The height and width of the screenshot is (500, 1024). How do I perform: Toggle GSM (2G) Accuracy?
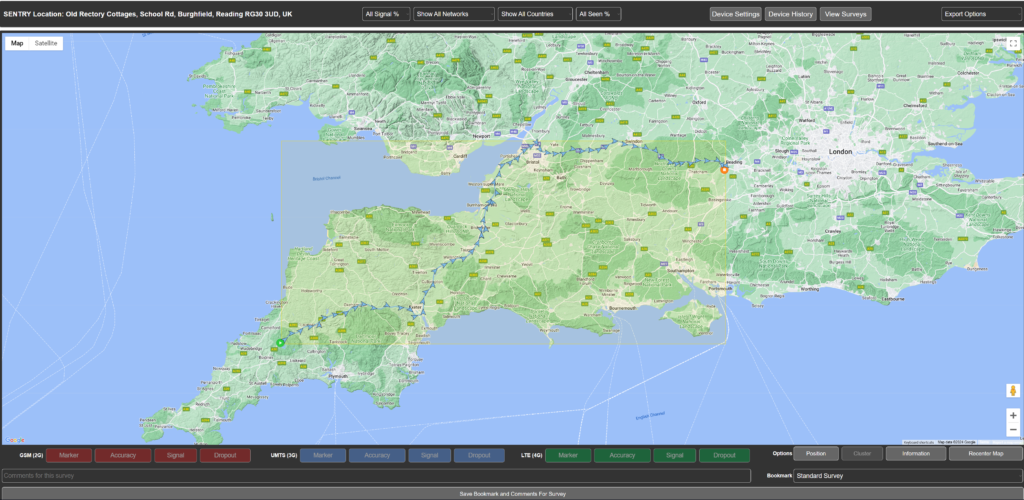pyautogui.click(x=123, y=455)
